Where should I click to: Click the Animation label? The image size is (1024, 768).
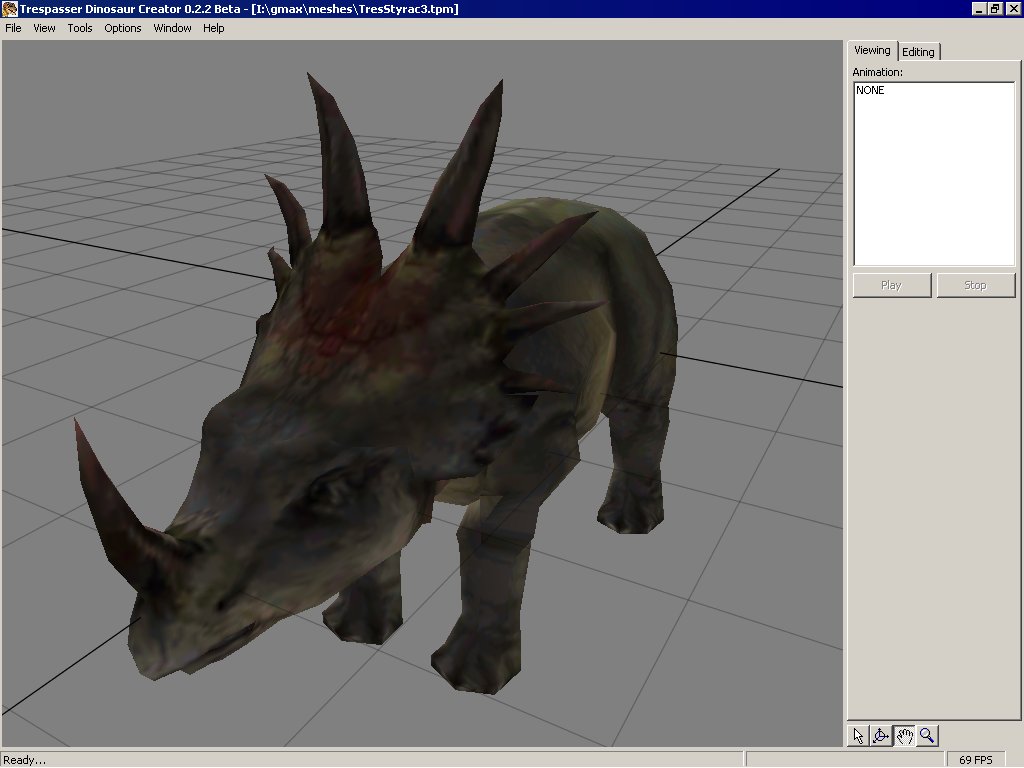pyautogui.click(x=877, y=72)
